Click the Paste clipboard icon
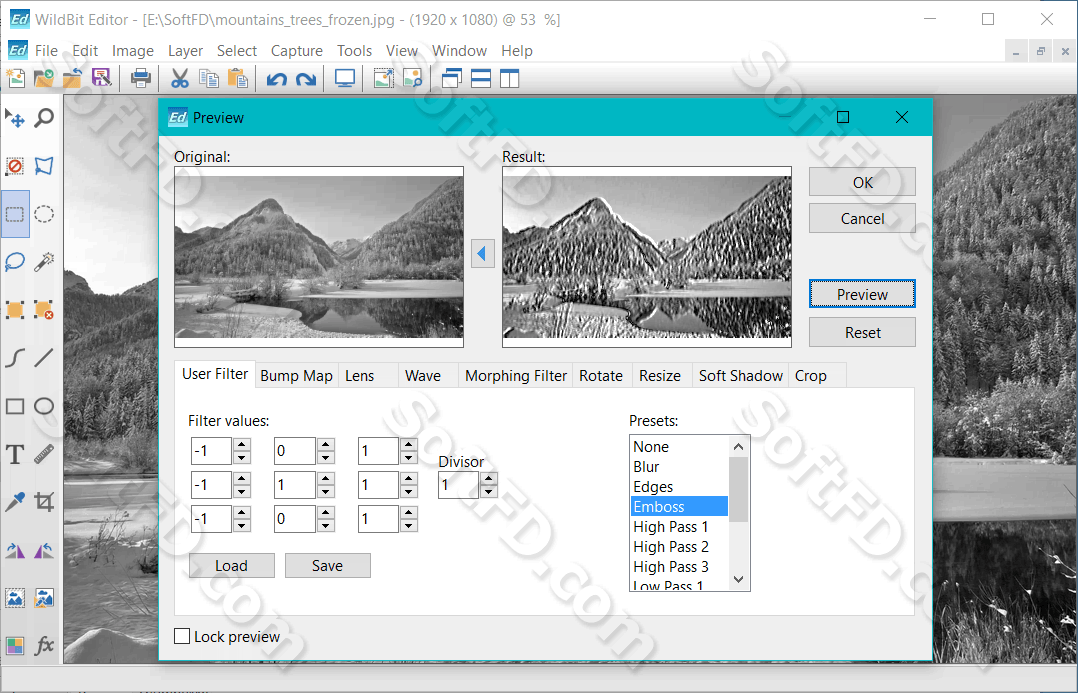Viewport: 1078px width, 693px height. (238, 78)
